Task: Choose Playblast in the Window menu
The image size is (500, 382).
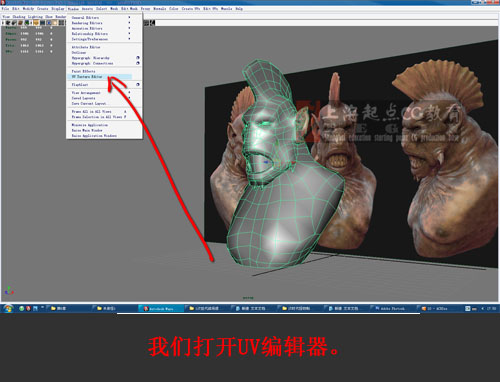Action: [x=80, y=85]
